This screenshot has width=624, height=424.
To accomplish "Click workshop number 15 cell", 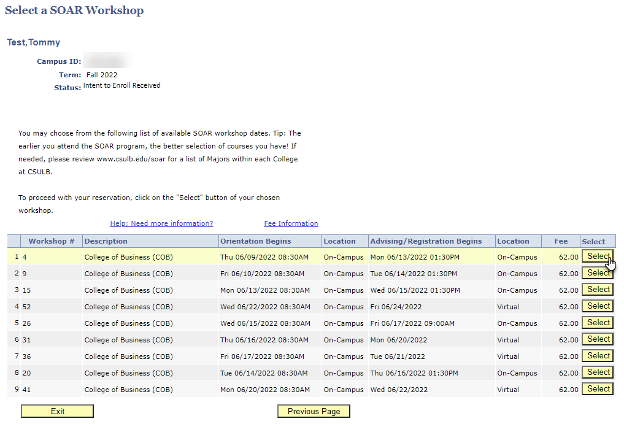I will pyautogui.click(x=51, y=290).
